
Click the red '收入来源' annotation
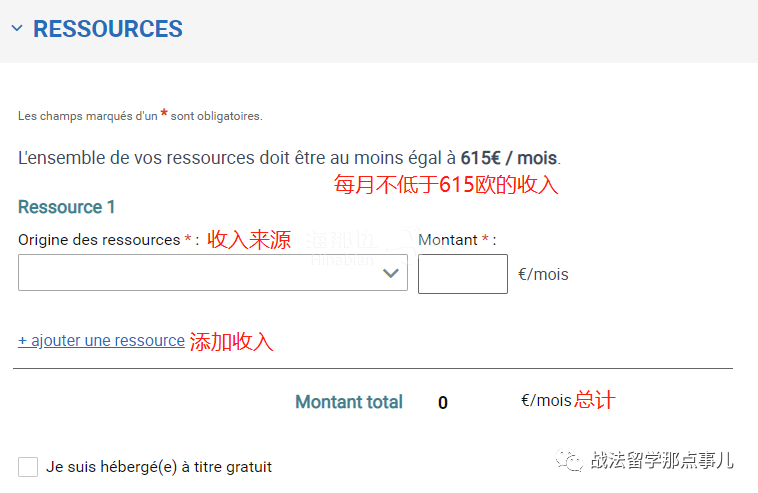pos(249,240)
